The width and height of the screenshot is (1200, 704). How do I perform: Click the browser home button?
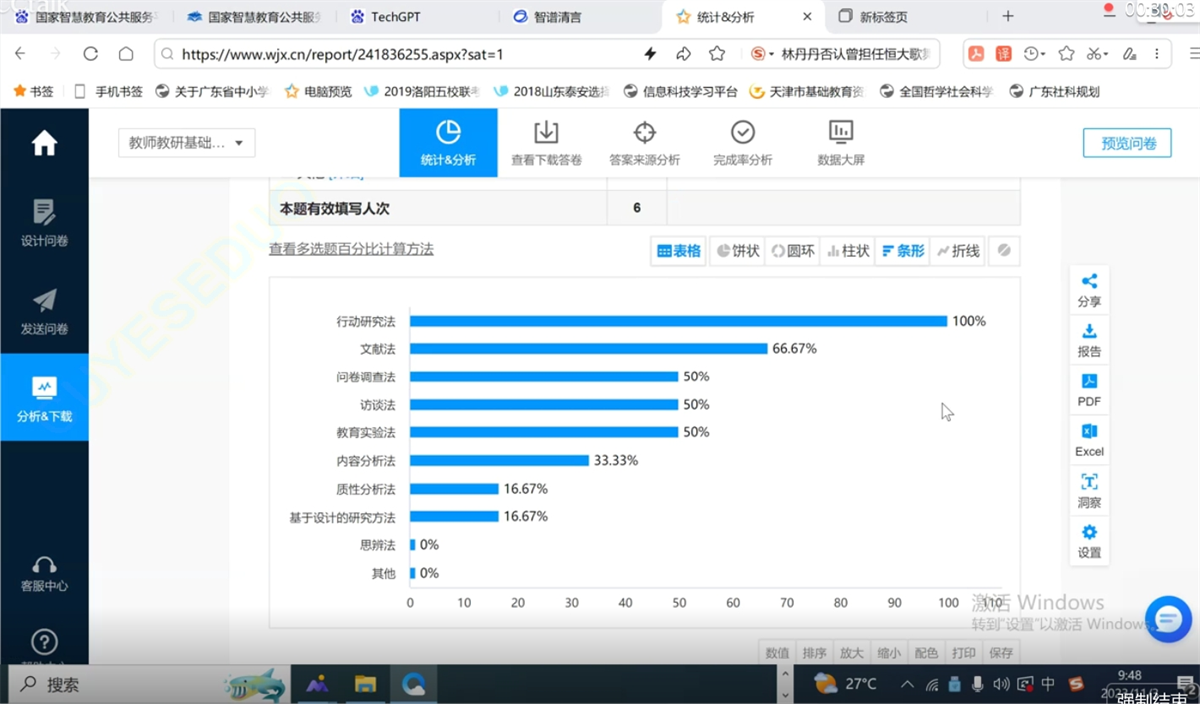point(125,54)
